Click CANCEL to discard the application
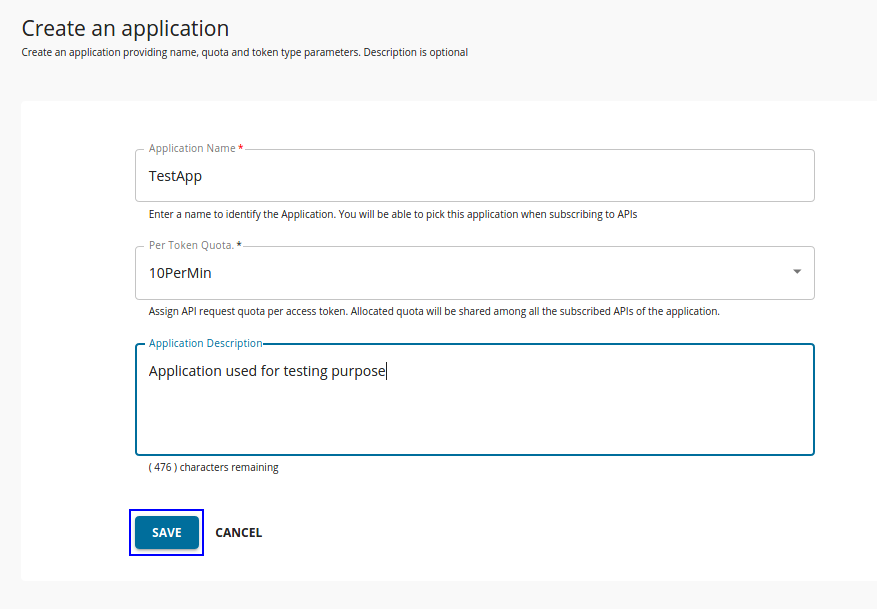 tap(238, 532)
